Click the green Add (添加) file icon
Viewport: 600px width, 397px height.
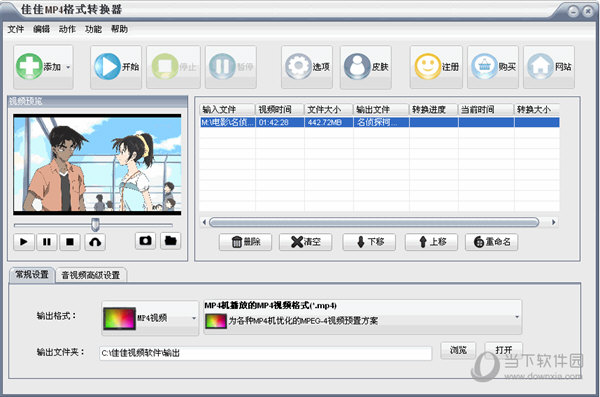pos(29,67)
